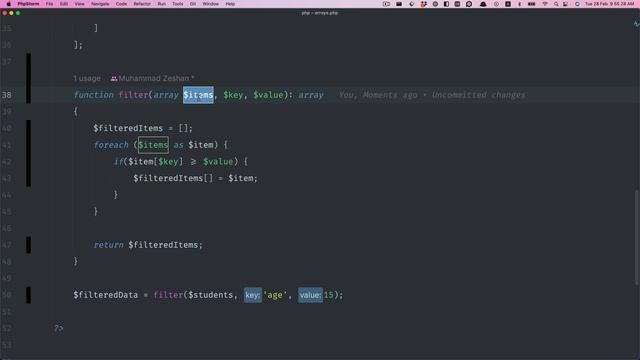The width and height of the screenshot is (640, 360).
Task: Click the 'key:' inlay hint
Action: [253, 295]
